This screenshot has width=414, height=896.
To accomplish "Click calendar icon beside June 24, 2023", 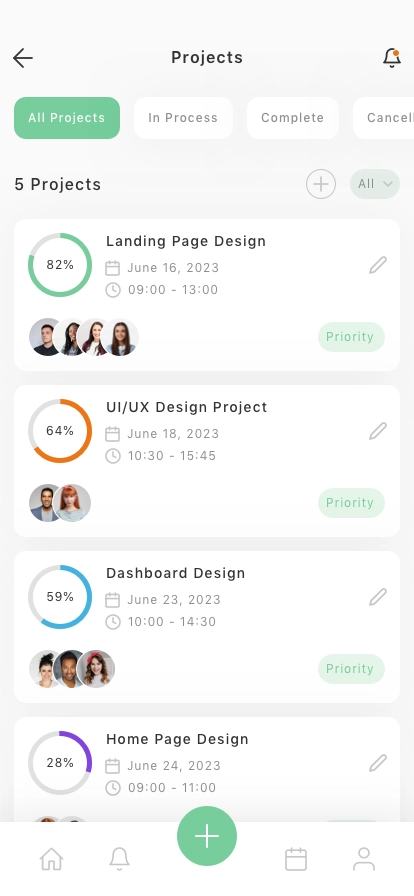I will 113,766.
